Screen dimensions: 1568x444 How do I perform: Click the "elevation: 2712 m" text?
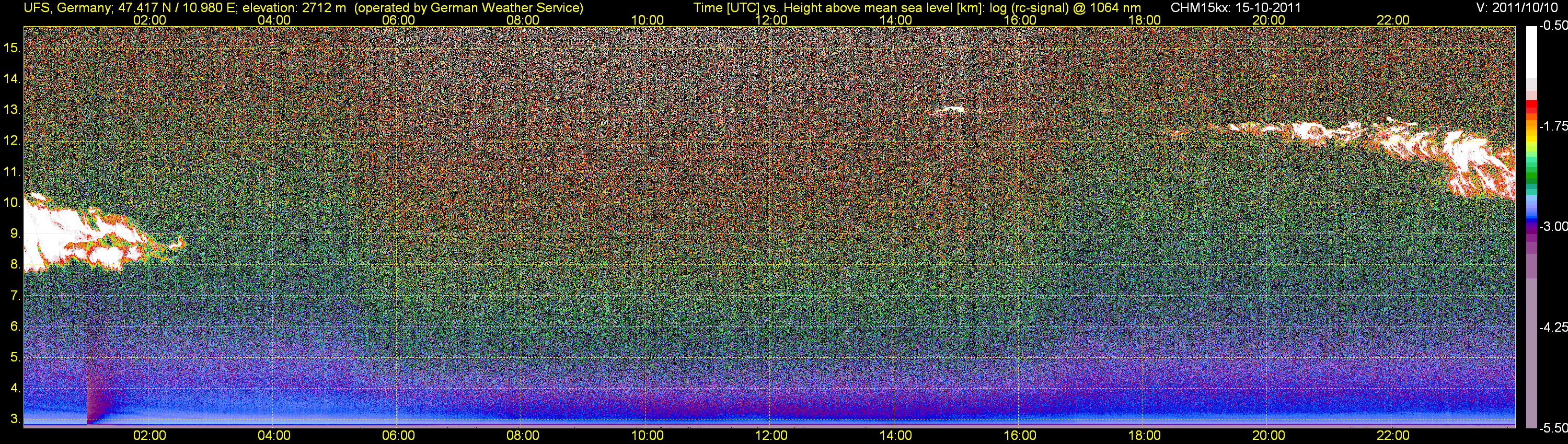point(295,8)
